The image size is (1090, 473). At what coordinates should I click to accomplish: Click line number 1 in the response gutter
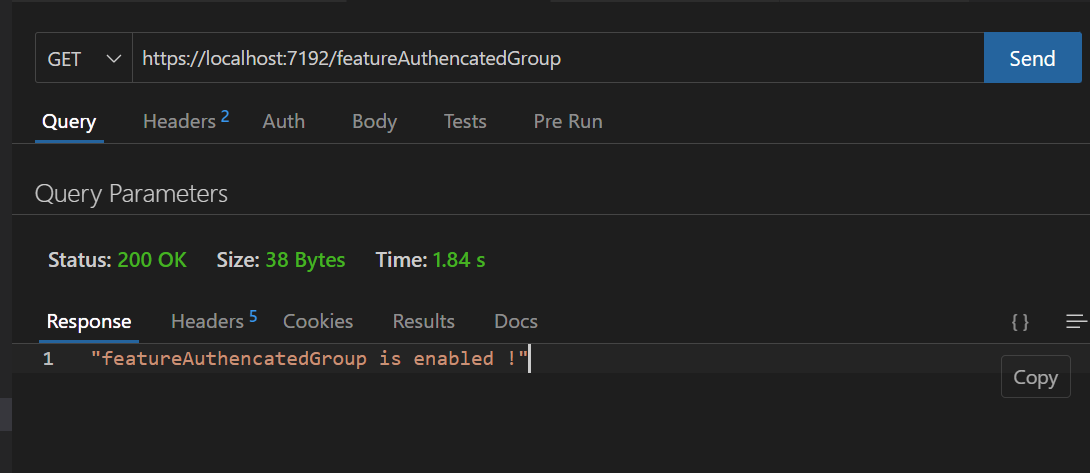point(47,359)
